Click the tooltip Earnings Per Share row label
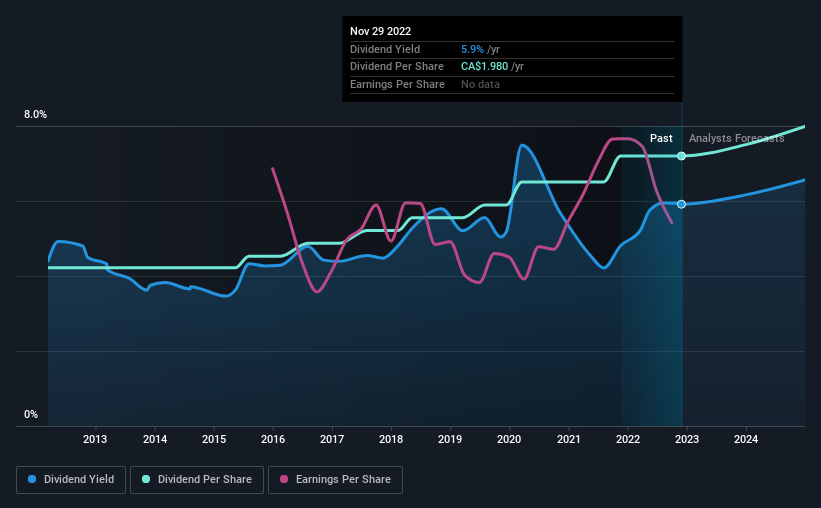 [397, 84]
